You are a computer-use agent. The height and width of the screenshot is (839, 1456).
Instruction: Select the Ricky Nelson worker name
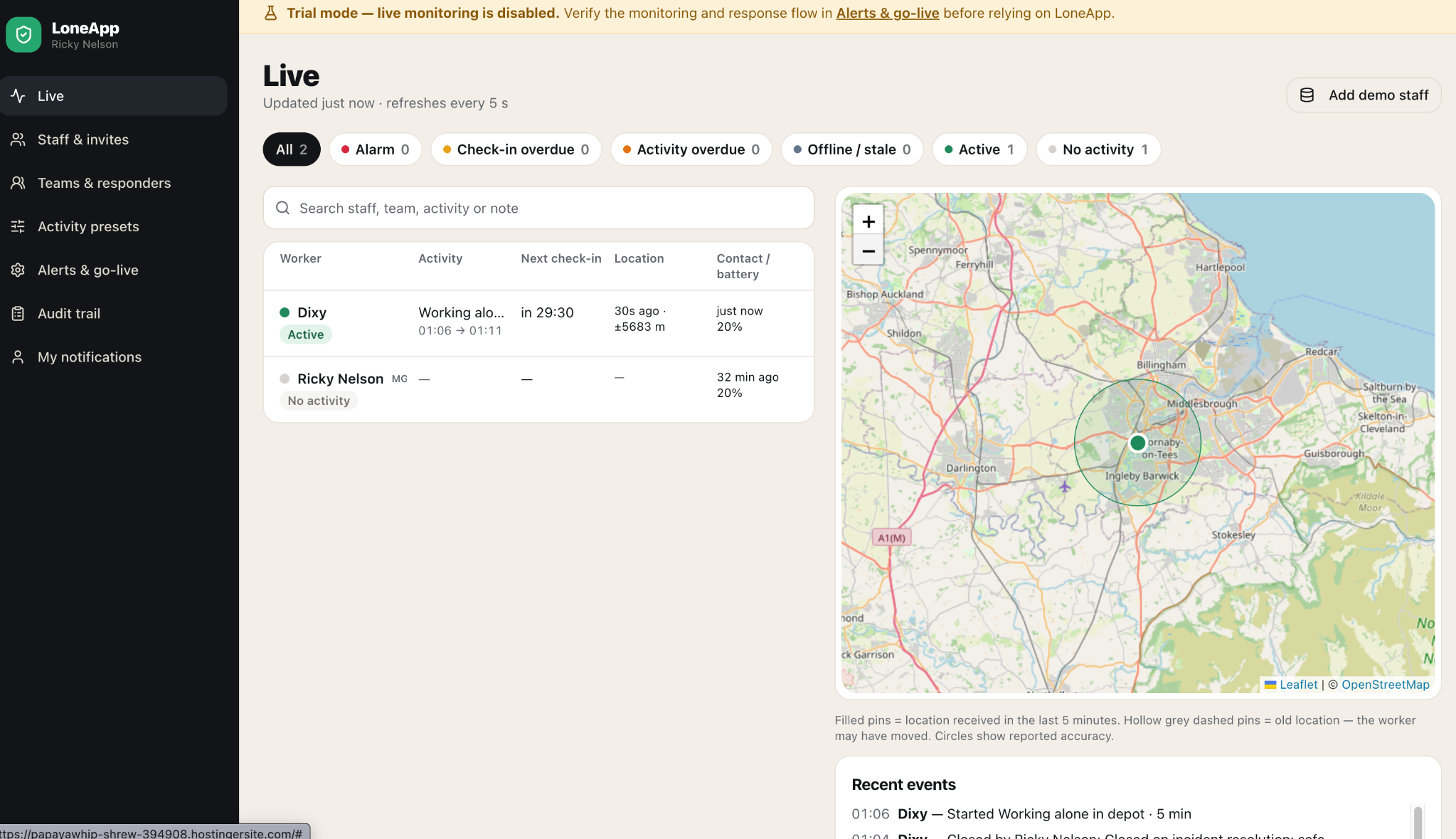[x=340, y=379]
